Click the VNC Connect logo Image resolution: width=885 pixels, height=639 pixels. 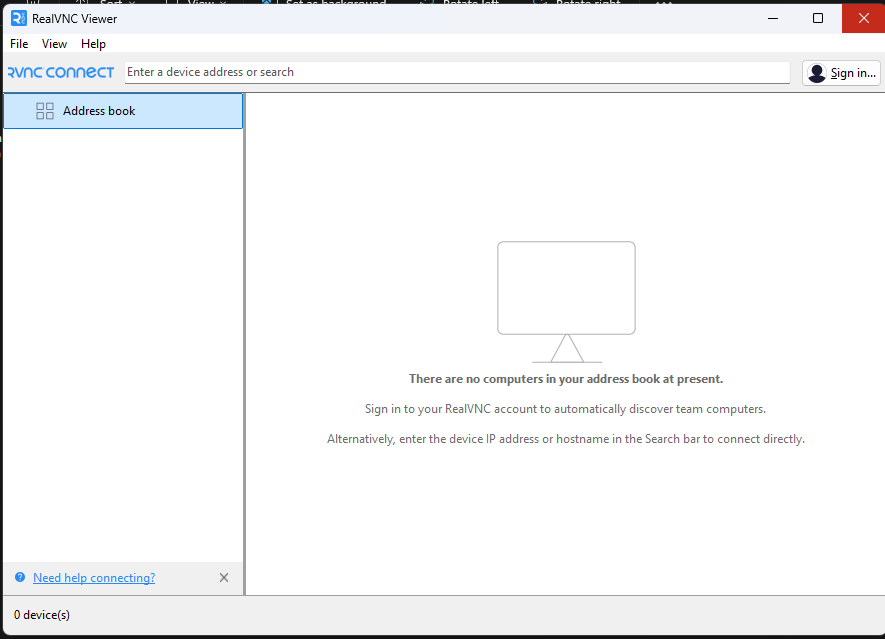coord(60,71)
